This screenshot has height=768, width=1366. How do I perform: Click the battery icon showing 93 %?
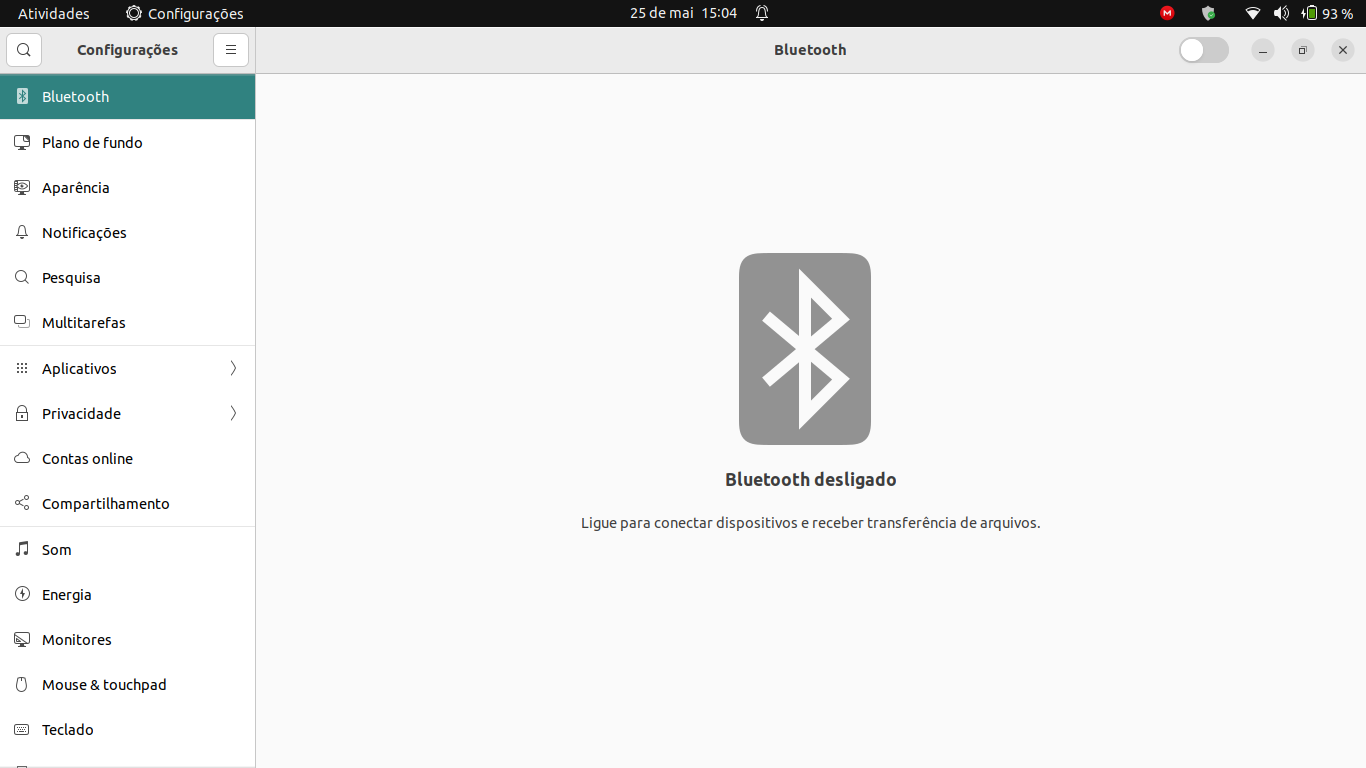click(1309, 13)
